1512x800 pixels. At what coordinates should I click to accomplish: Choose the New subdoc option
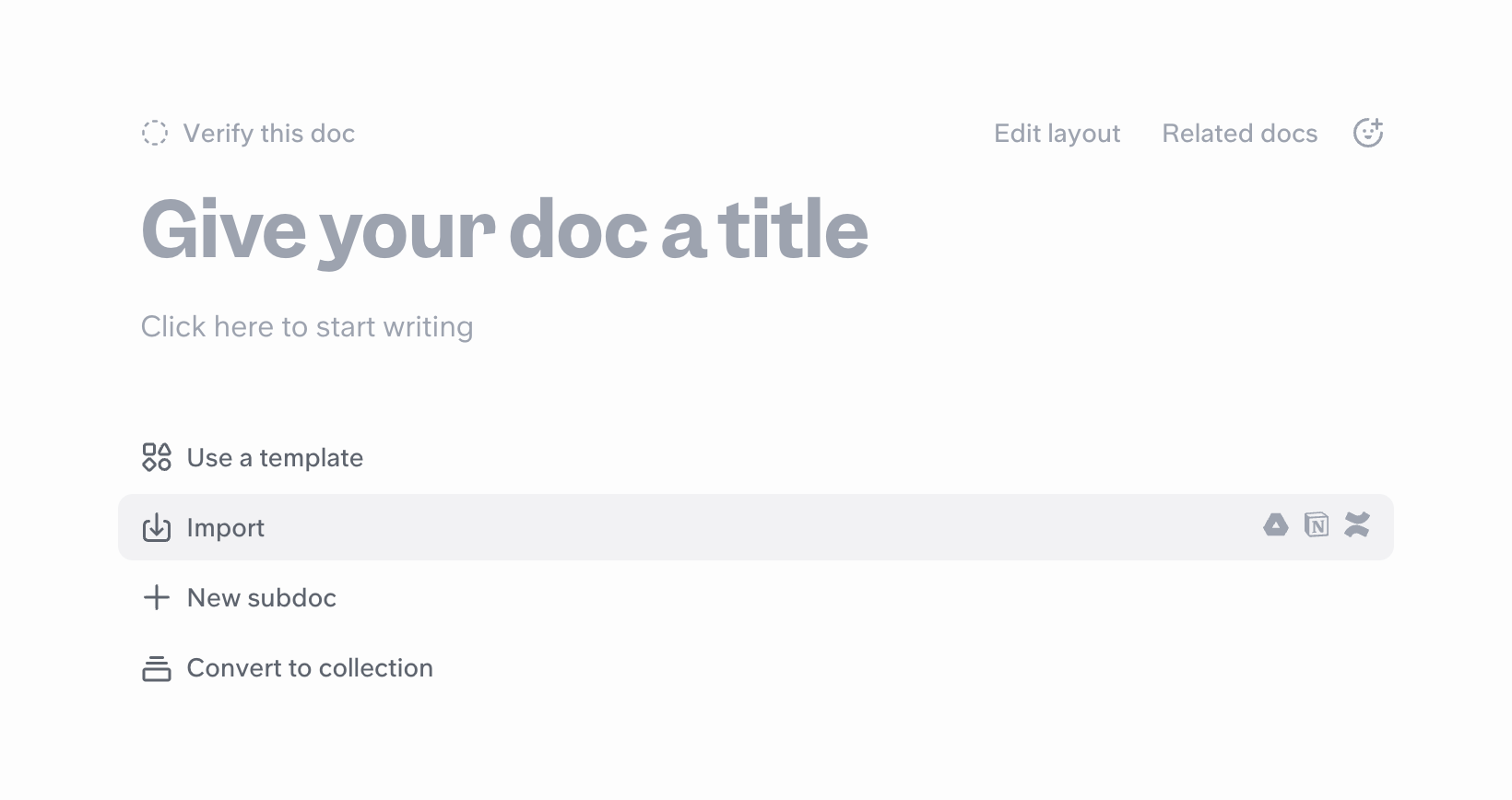(x=262, y=598)
